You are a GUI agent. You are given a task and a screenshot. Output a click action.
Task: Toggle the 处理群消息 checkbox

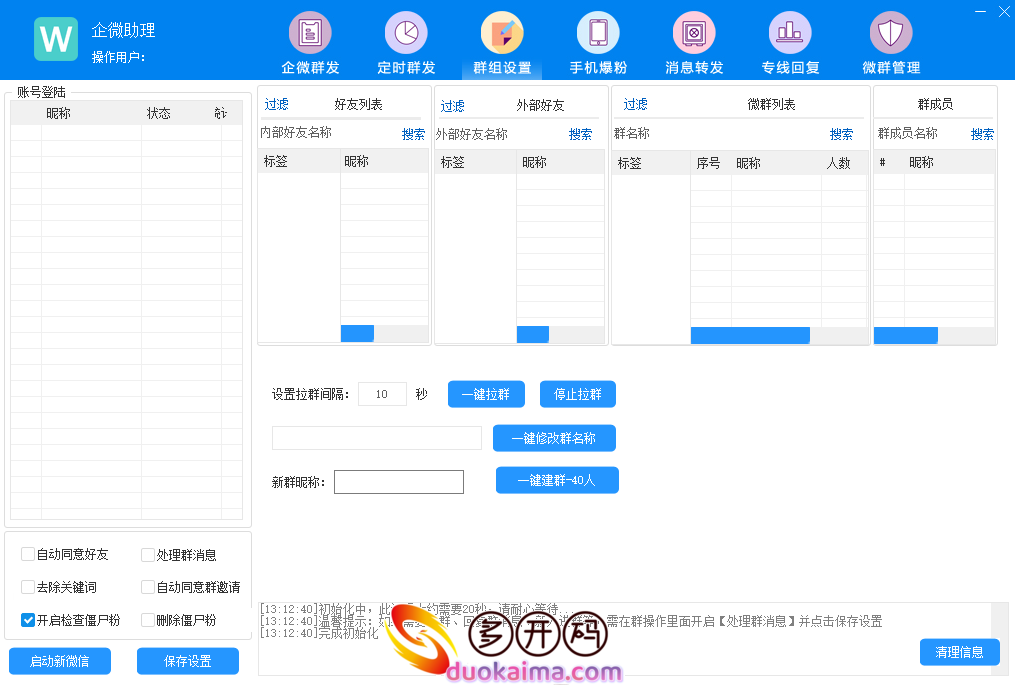pyautogui.click(x=148, y=555)
